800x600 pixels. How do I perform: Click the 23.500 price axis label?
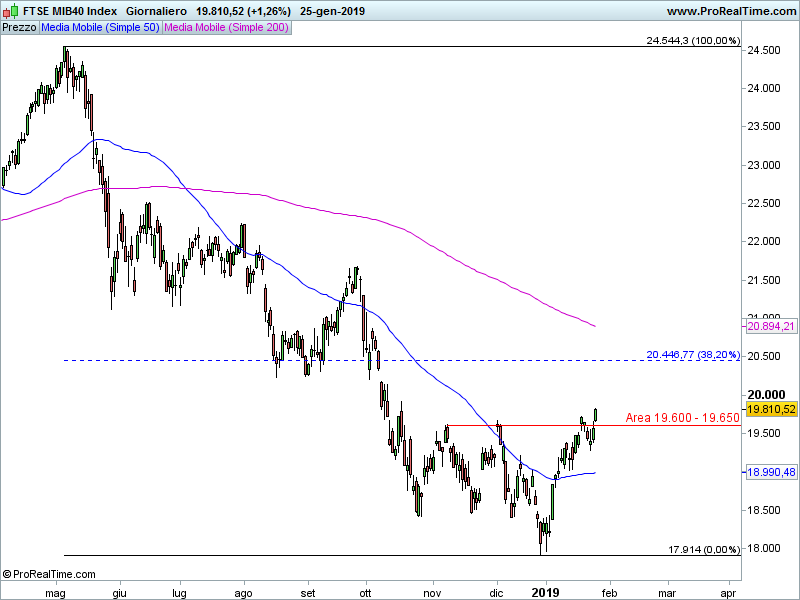coord(764,127)
